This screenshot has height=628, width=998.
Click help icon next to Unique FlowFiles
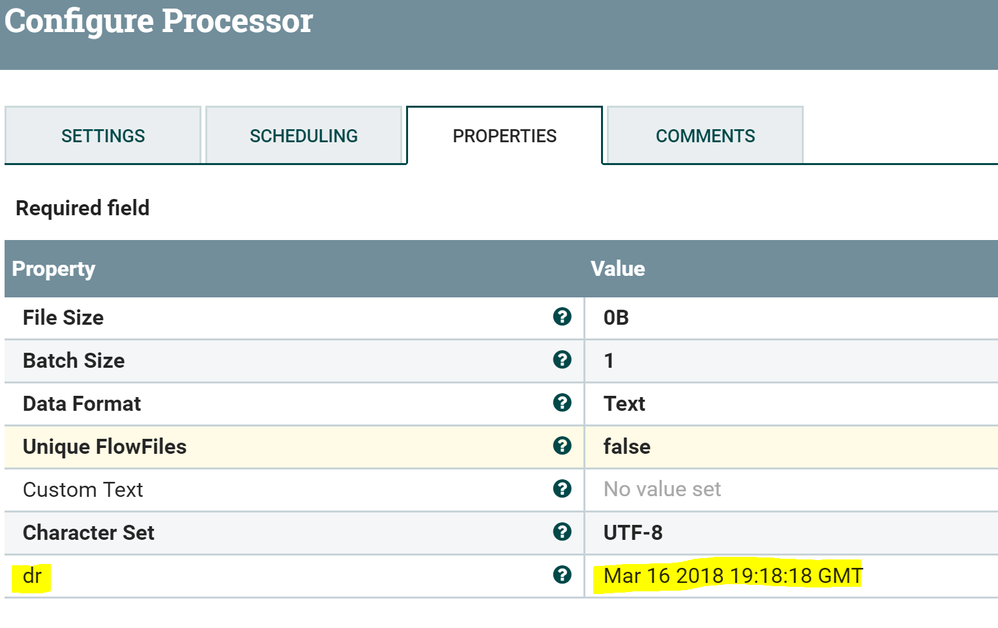pyautogui.click(x=562, y=446)
